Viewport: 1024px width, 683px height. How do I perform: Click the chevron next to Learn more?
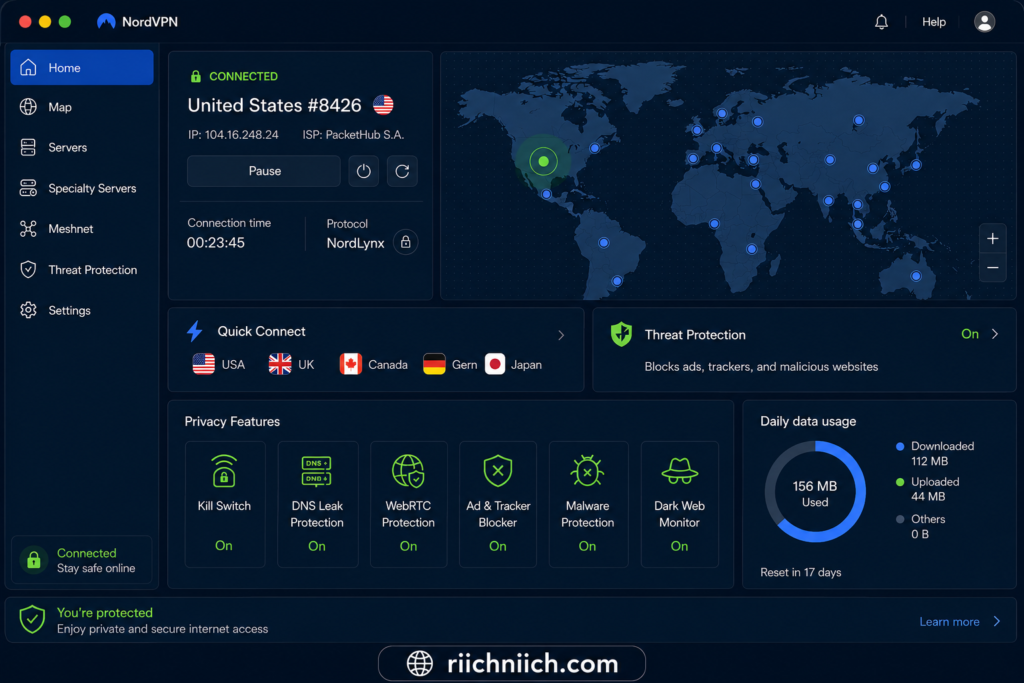pyautogui.click(x=997, y=622)
